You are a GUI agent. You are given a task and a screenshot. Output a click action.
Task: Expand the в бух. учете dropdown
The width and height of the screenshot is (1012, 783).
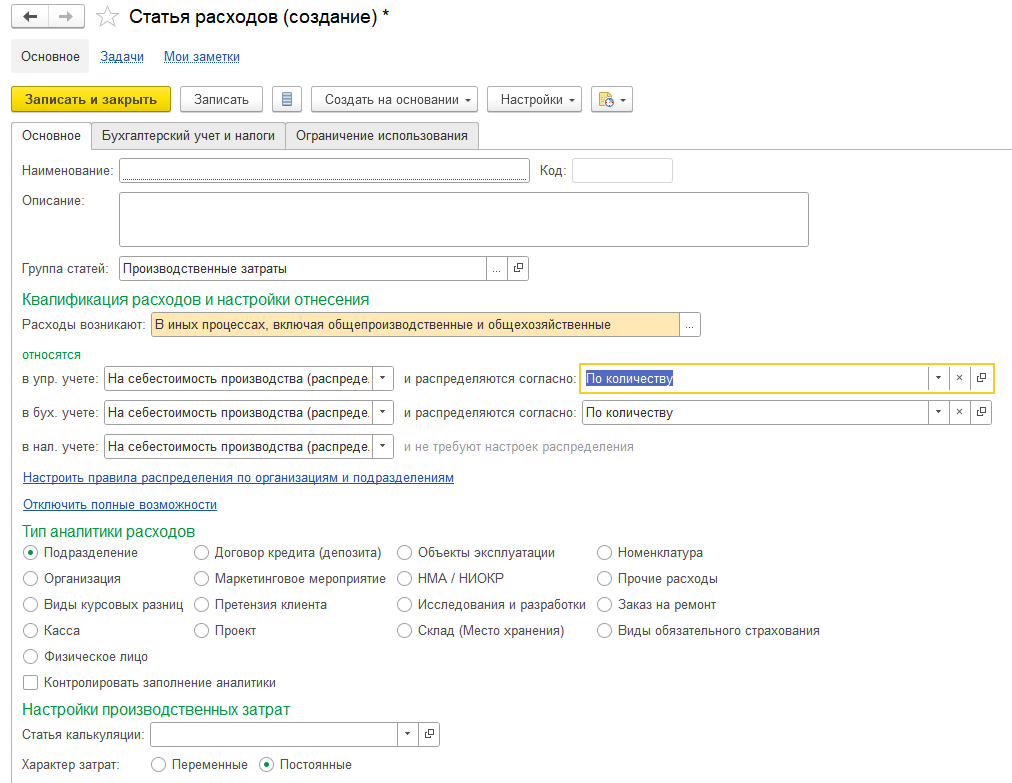click(383, 413)
